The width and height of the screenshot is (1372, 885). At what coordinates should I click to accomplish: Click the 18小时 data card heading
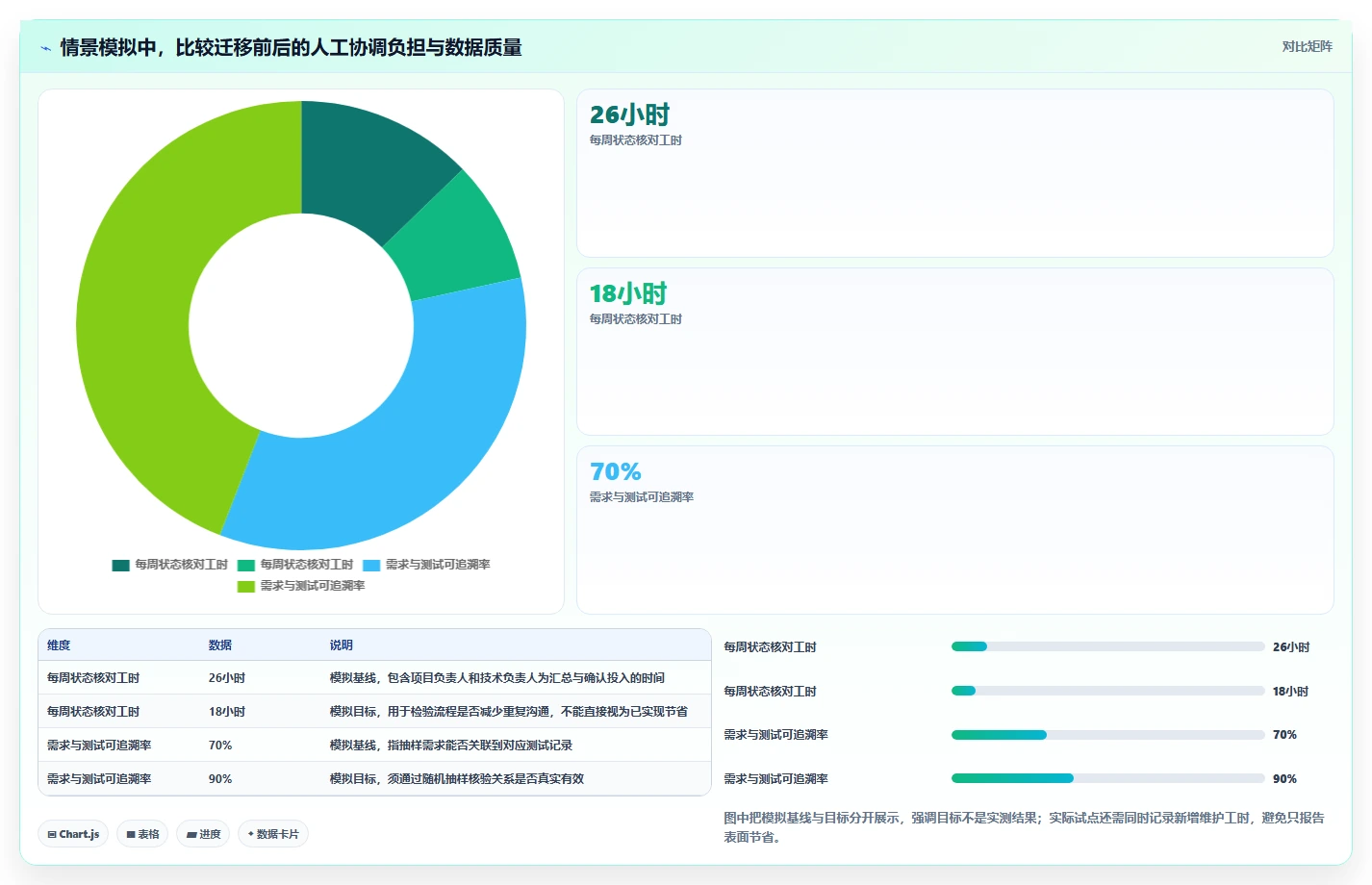tap(628, 293)
